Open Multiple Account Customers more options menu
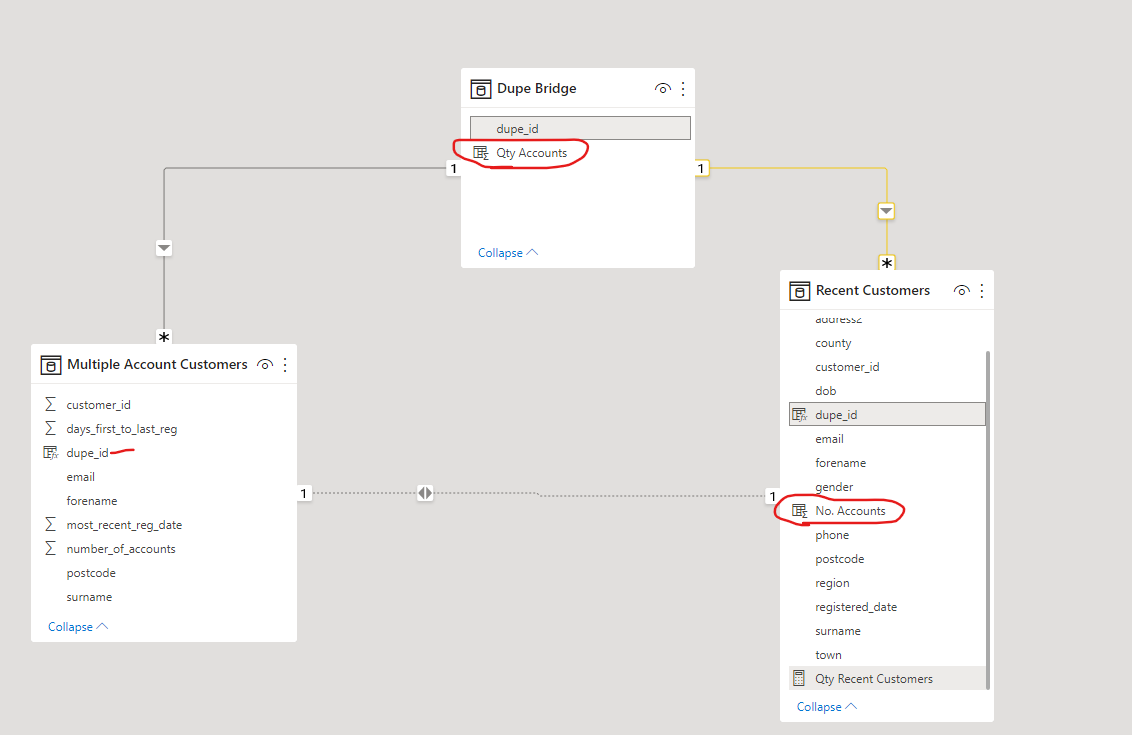1132x735 pixels. 285,365
